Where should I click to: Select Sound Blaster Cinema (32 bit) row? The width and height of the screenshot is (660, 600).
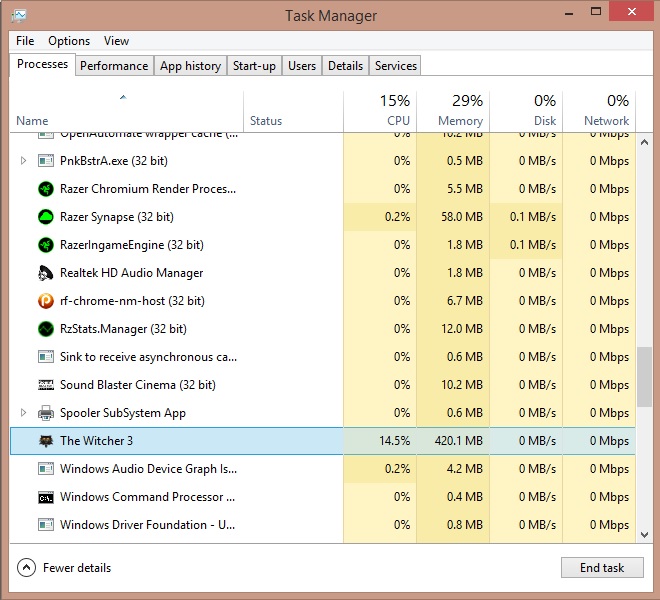tap(322, 385)
